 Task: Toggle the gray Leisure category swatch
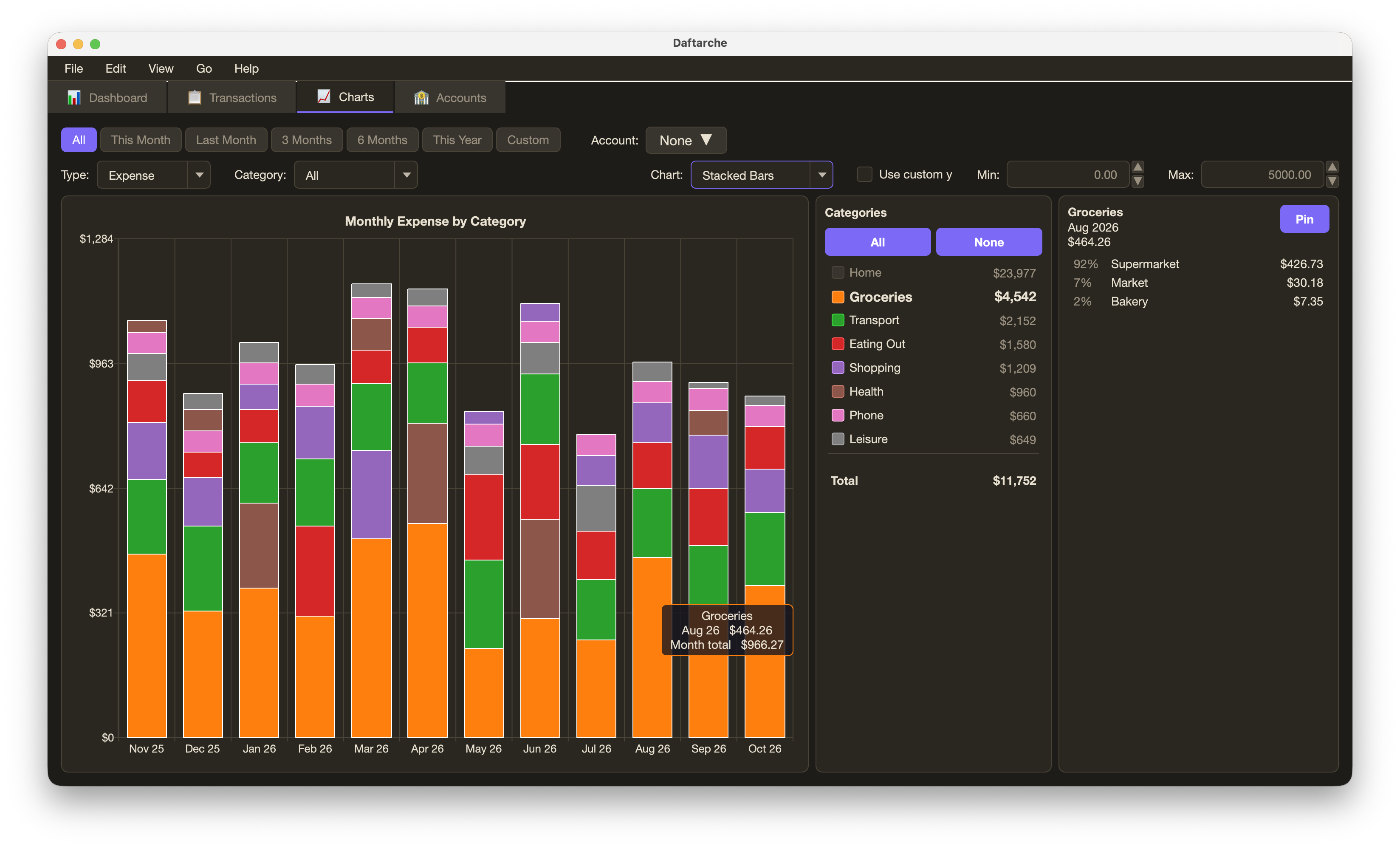[x=838, y=440]
